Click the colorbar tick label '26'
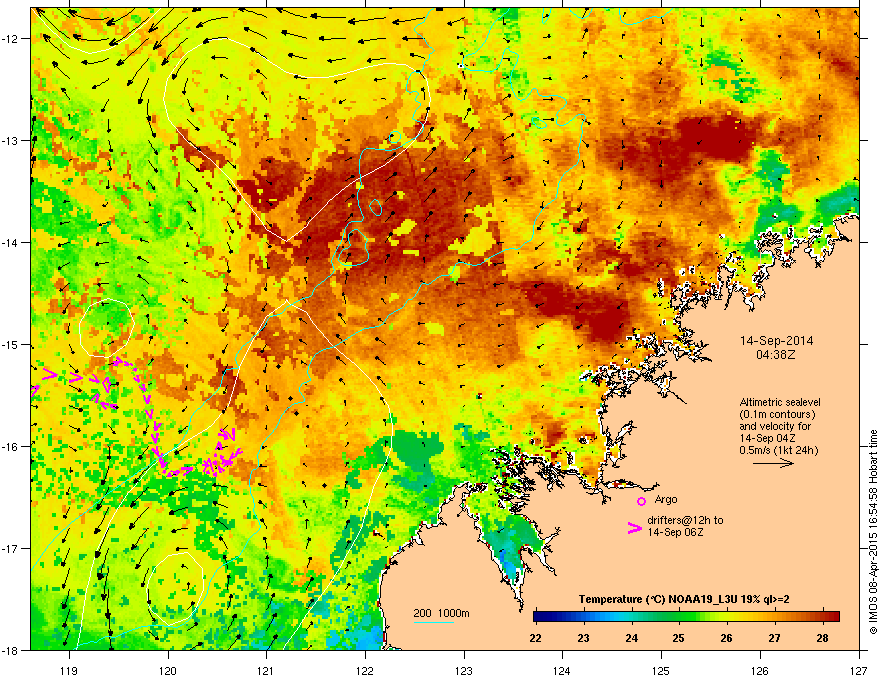The height and width of the screenshot is (680, 880). [726, 638]
